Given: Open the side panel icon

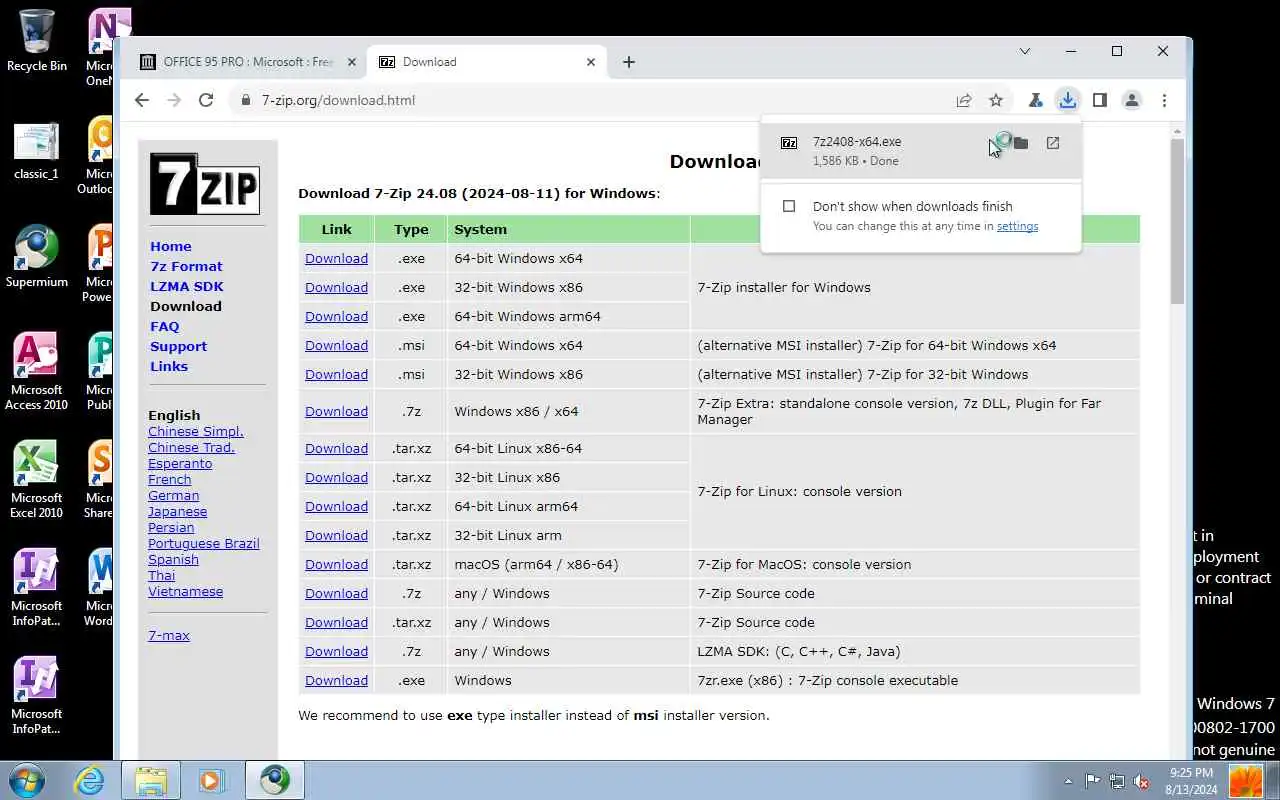Looking at the screenshot, I should (x=1100, y=100).
